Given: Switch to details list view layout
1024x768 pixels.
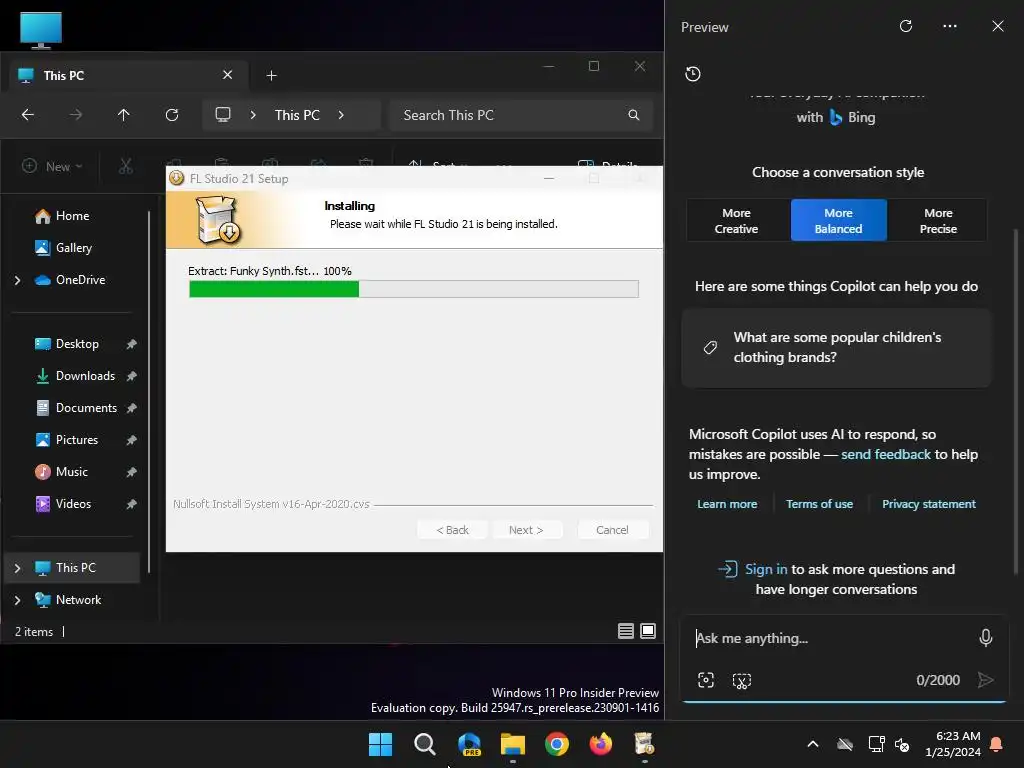Looking at the screenshot, I should tap(626, 631).
